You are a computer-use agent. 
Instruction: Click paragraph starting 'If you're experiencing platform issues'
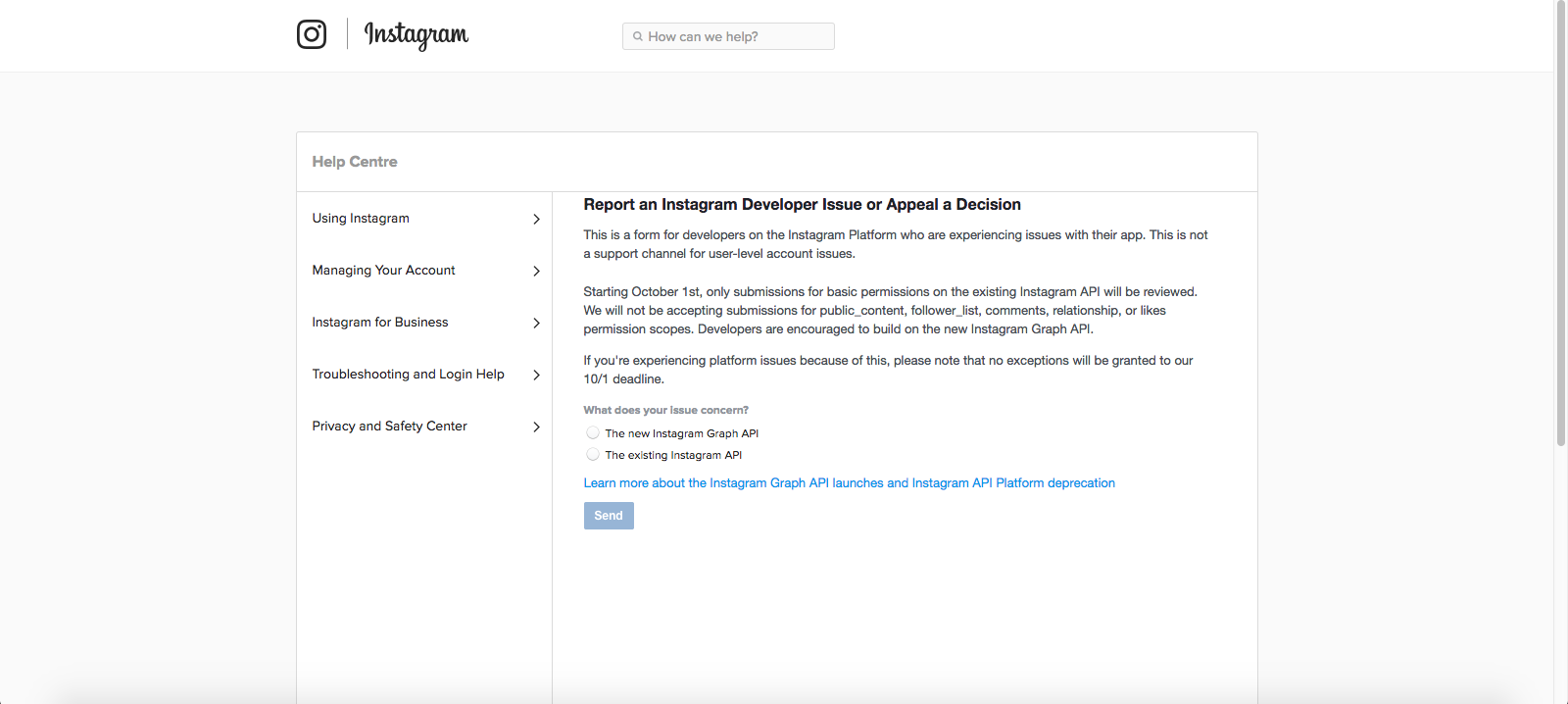click(x=889, y=370)
